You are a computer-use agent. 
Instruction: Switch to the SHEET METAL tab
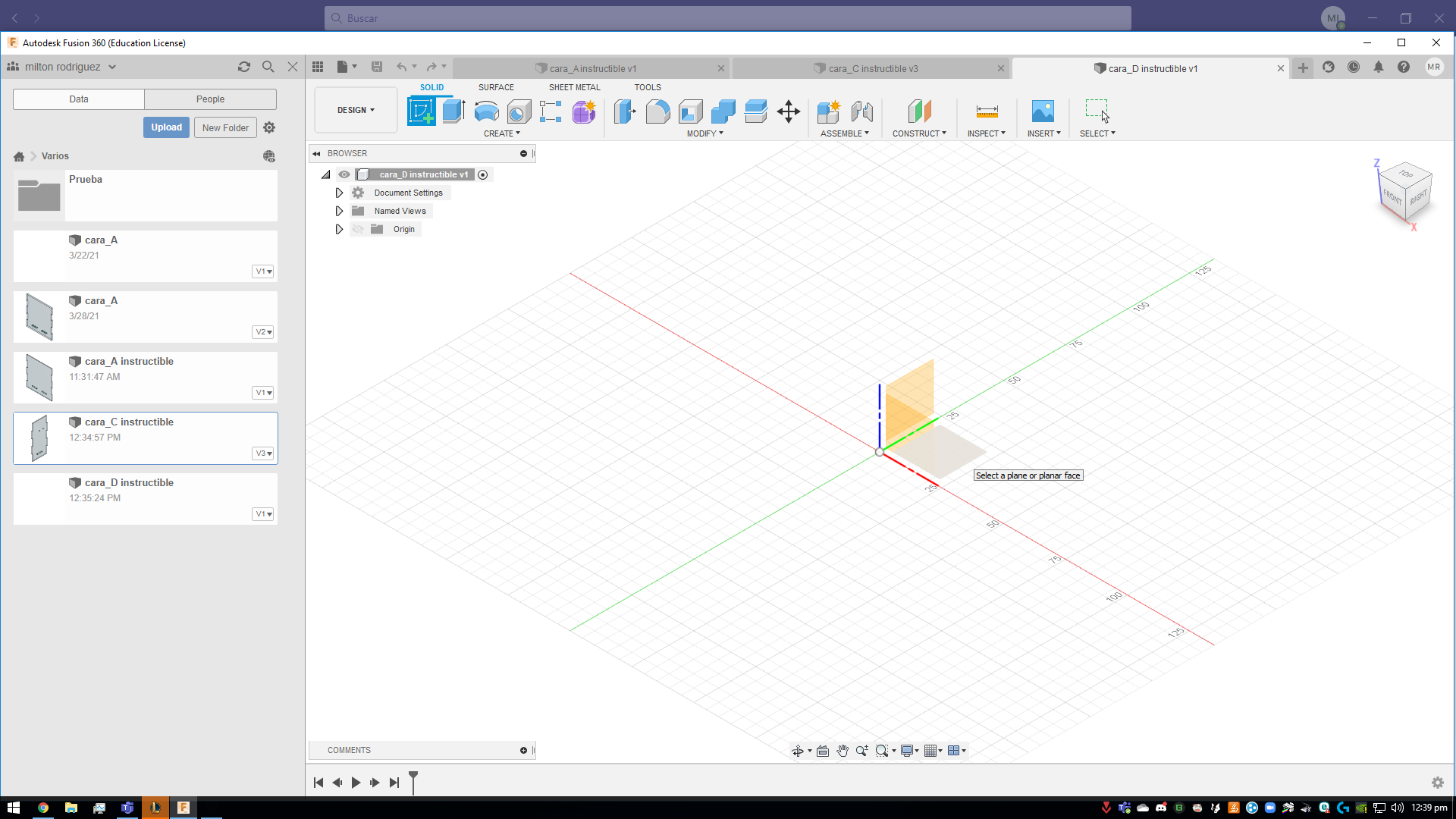point(574,87)
